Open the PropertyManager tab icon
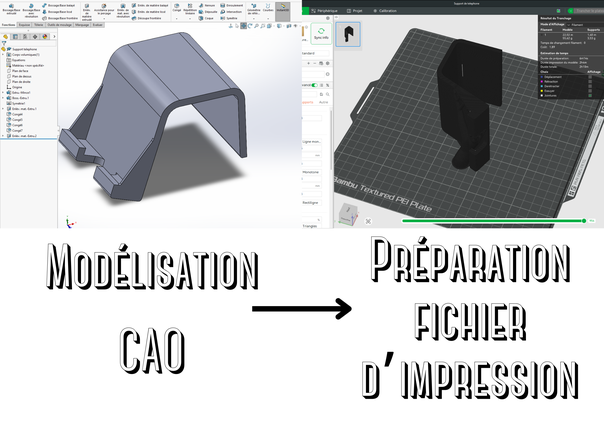This screenshot has height=427, width=604. pos(15,37)
